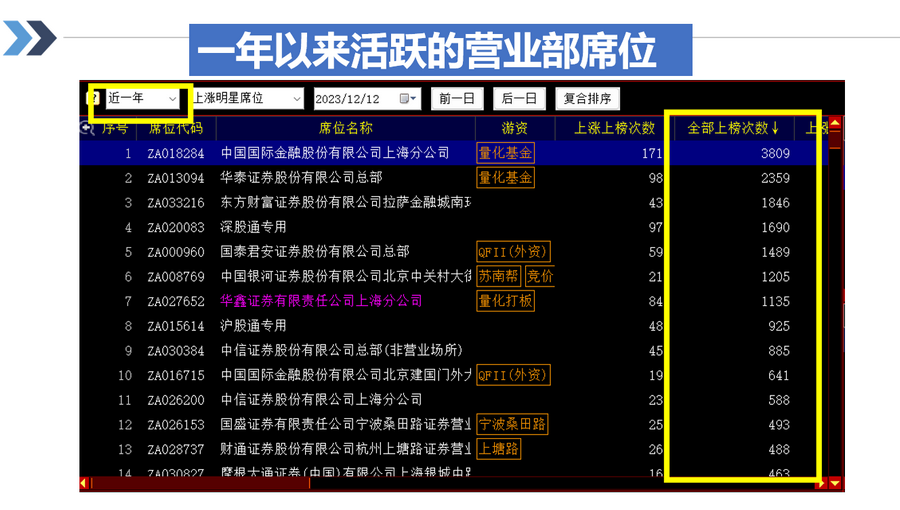Go to previous day with 前一日
The width and height of the screenshot is (900, 510).
tap(457, 99)
